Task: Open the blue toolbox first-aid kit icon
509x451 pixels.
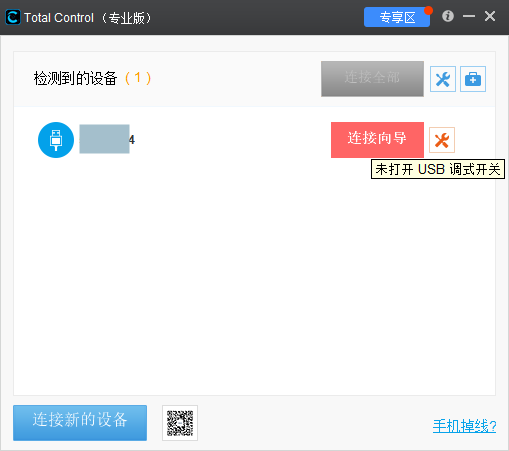Action: point(473,79)
